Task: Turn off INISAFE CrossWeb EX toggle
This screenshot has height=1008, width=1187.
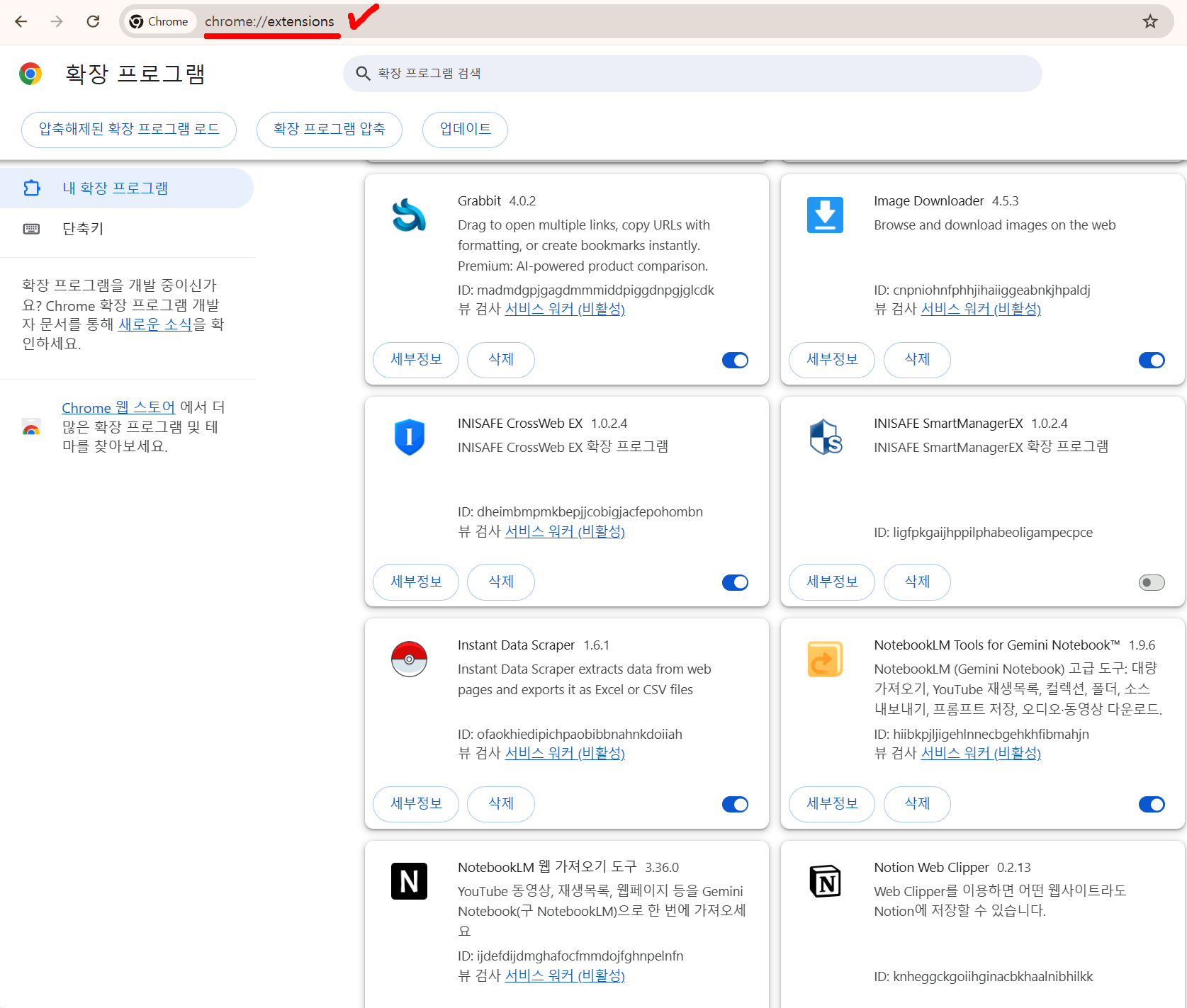Action: pos(735,582)
